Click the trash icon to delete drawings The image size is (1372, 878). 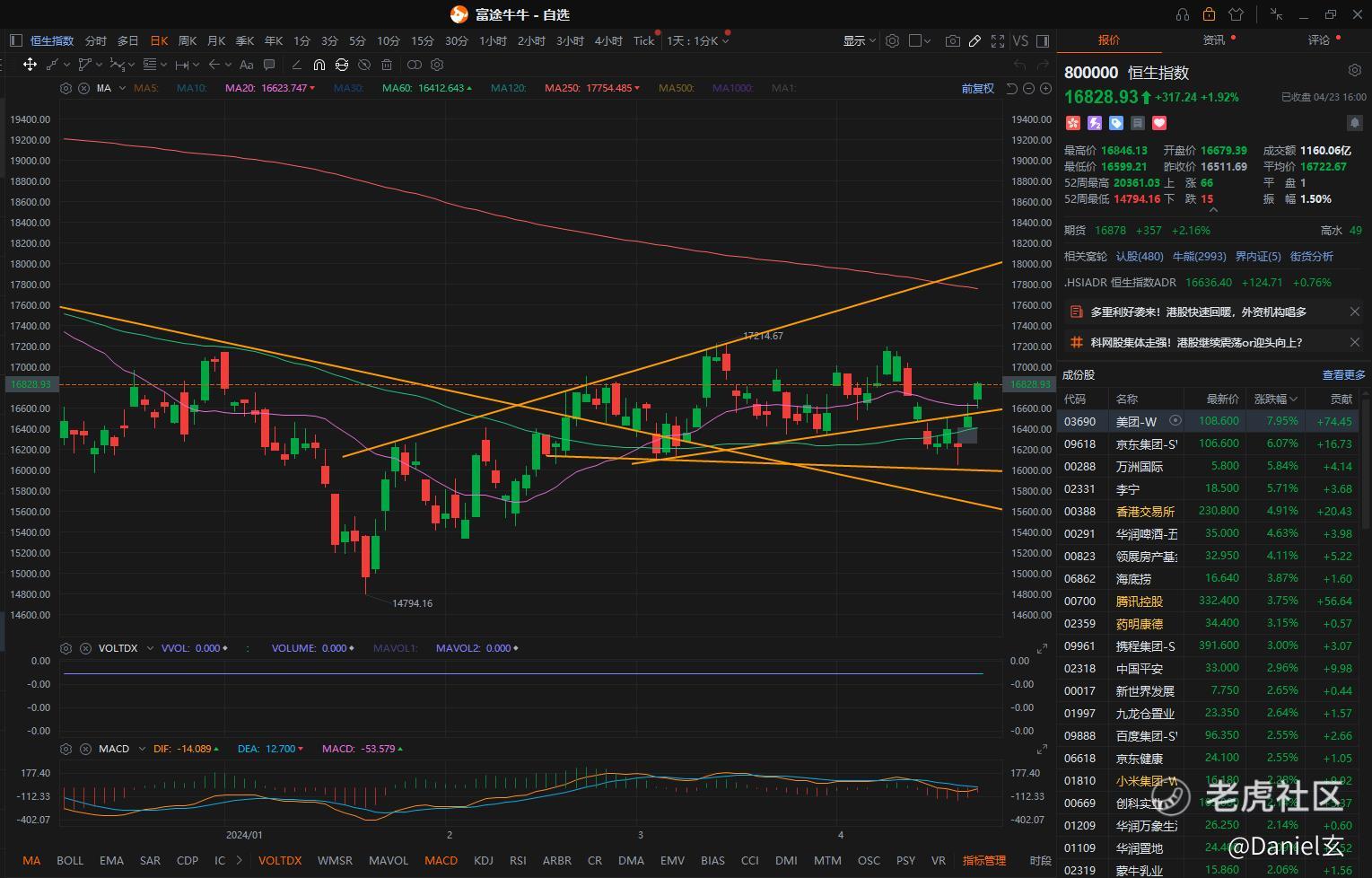[387, 65]
